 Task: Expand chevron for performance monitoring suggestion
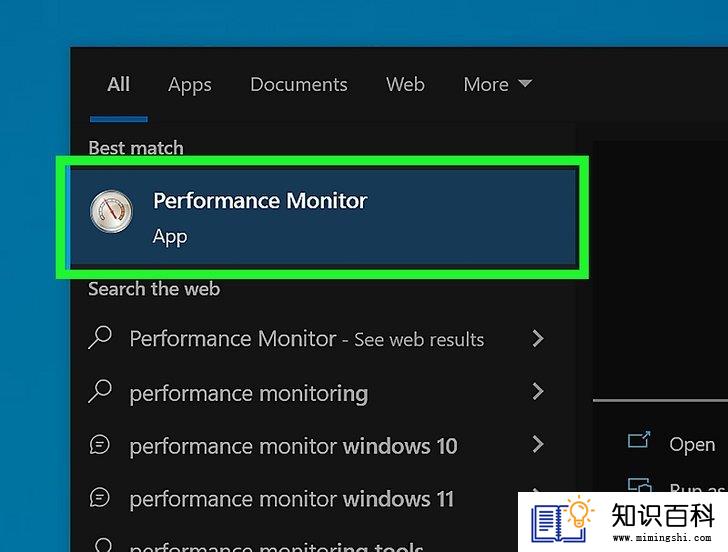tap(538, 392)
